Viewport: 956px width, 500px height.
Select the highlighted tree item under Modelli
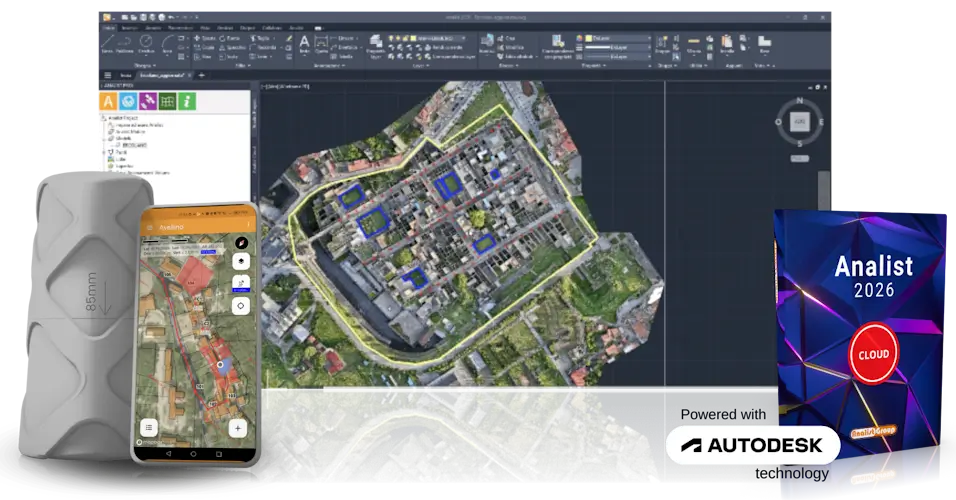point(134,145)
